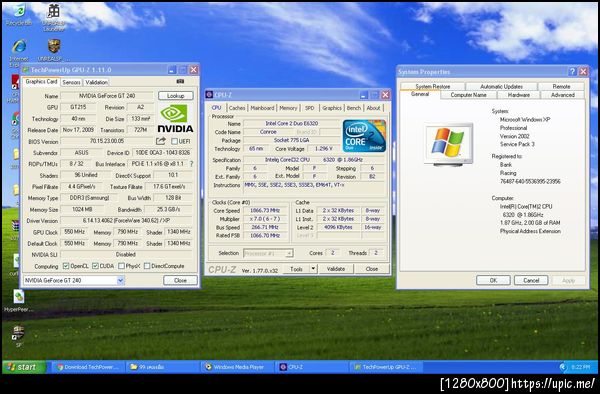Image resolution: width=600 pixels, height=394 pixels.
Task: Open the GPU selection dropdown in GPU-Z
Action: pos(74,280)
